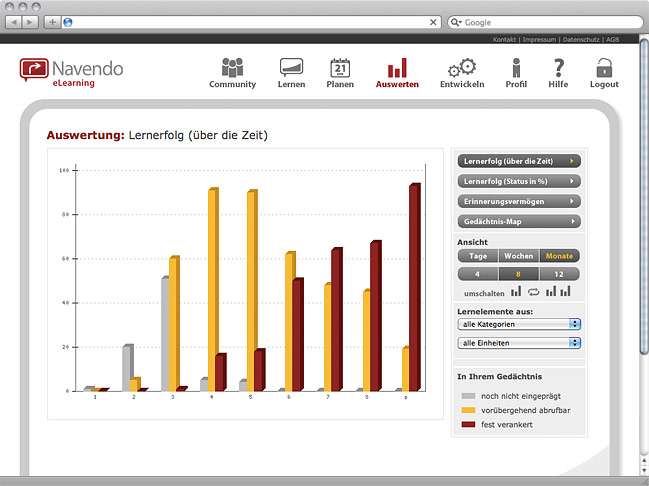Switch view to Wochen
Viewport: 649px width, 486px height.
click(518, 256)
